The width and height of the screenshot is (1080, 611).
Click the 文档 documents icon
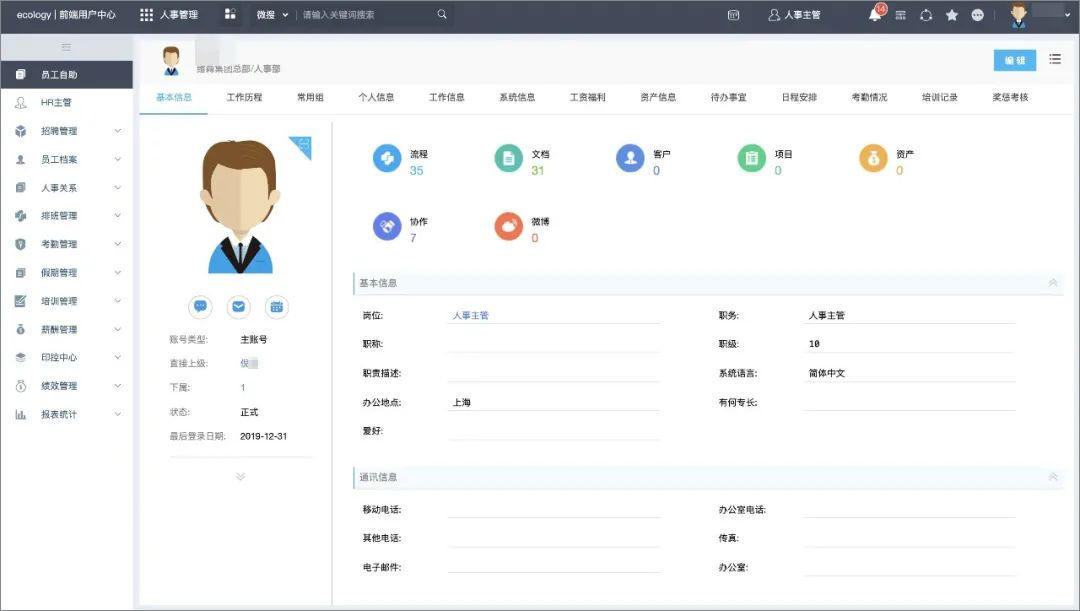click(510, 158)
